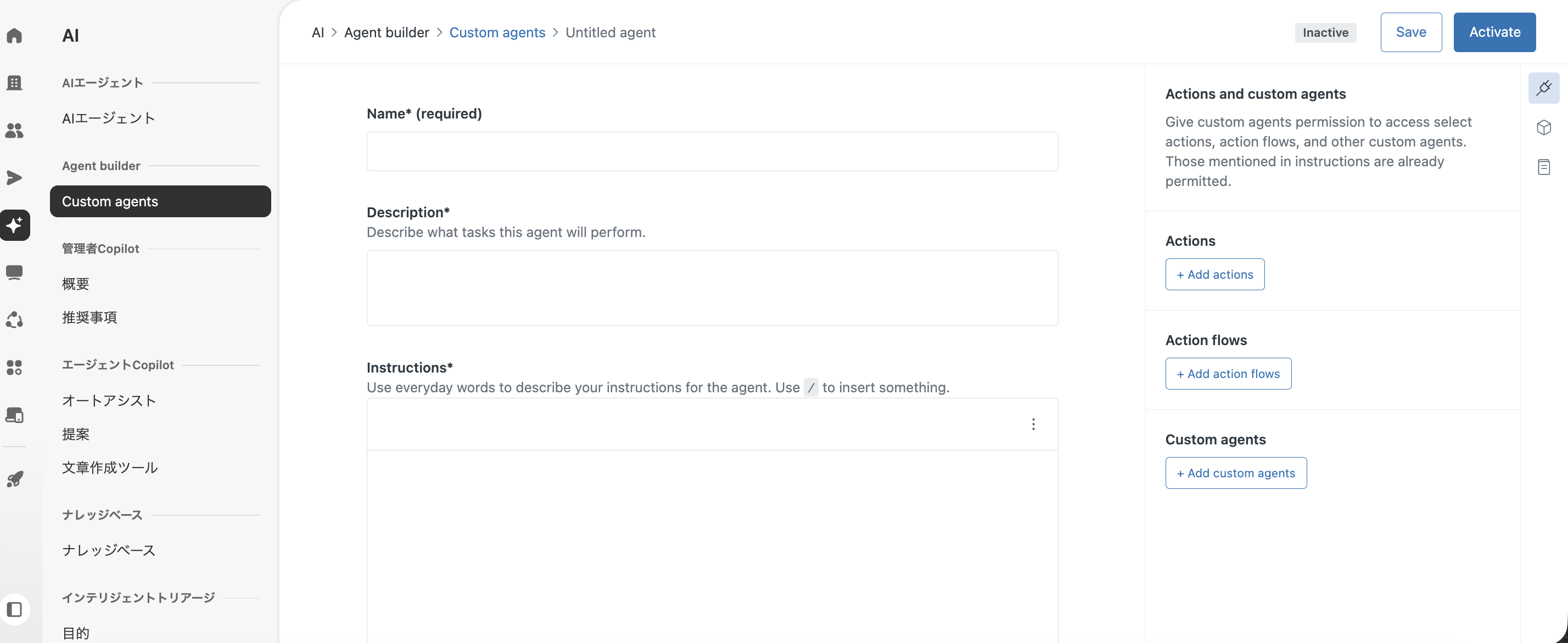The width and height of the screenshot is (1568, 643).
Task: Open the rocket icon in left rail
Action: coord(15,480)
